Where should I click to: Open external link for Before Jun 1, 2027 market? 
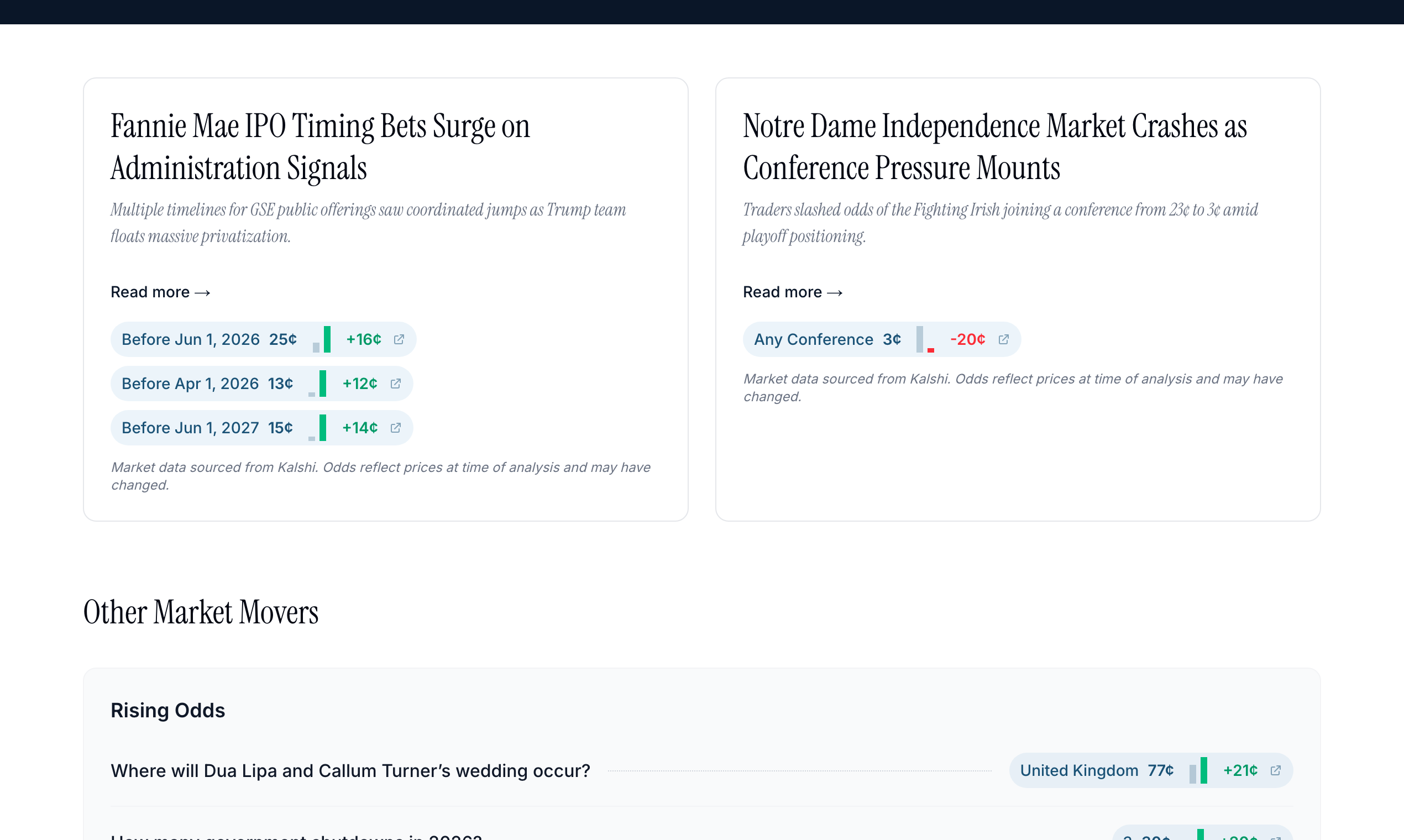(x=395, y=427)
